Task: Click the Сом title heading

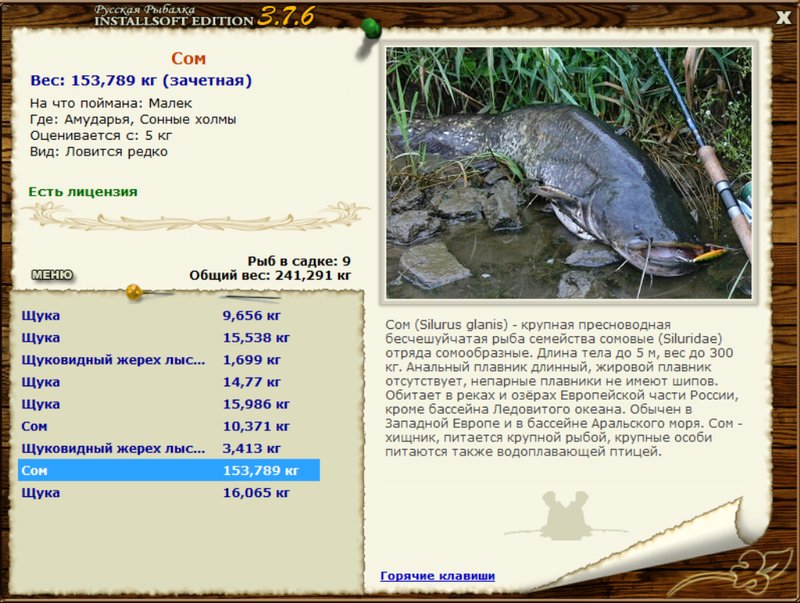Action: click(188, 59)
